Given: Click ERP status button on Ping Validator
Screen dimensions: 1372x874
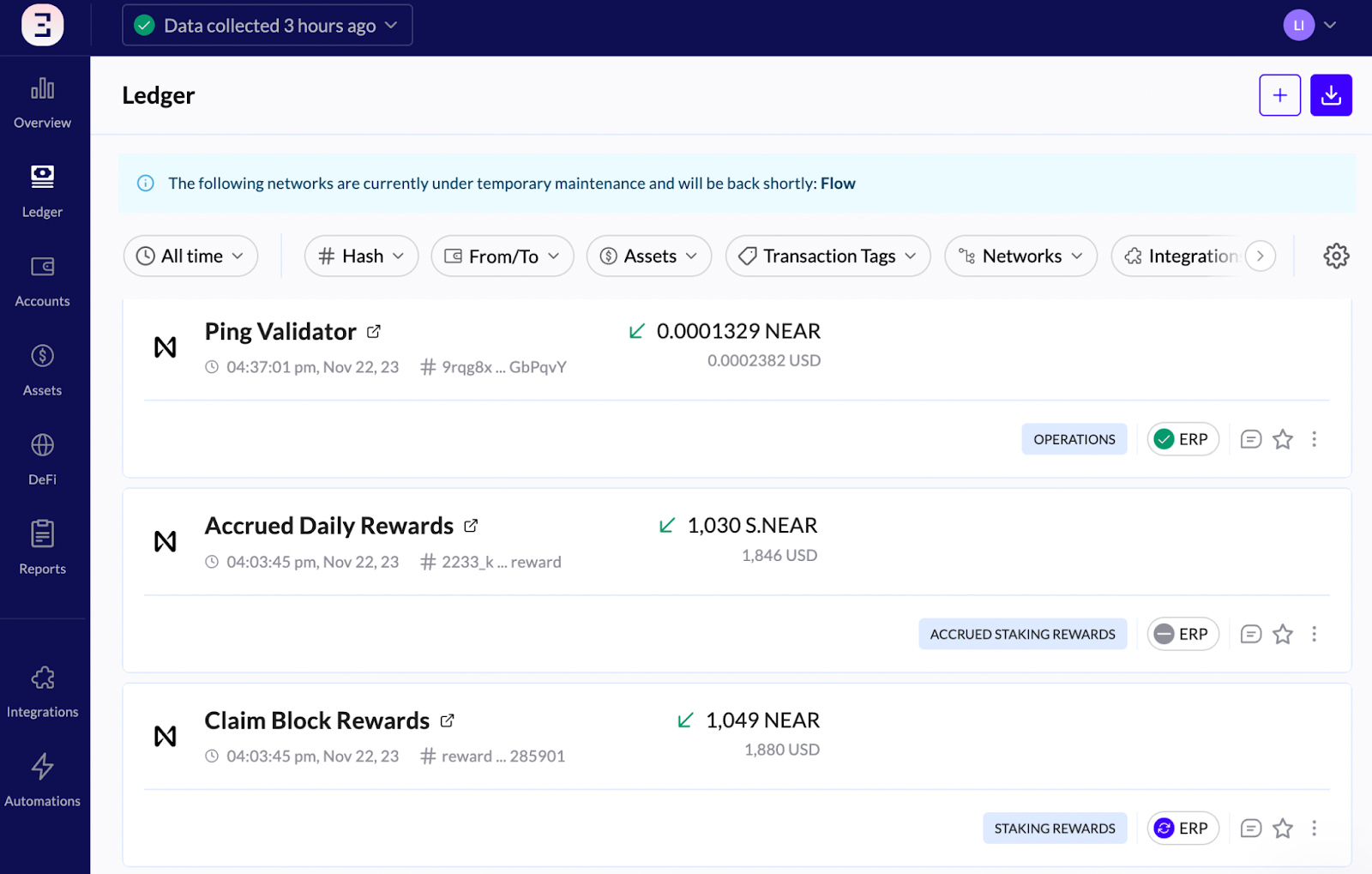Looking at the screenshot, I should [x=1182, y=440].
